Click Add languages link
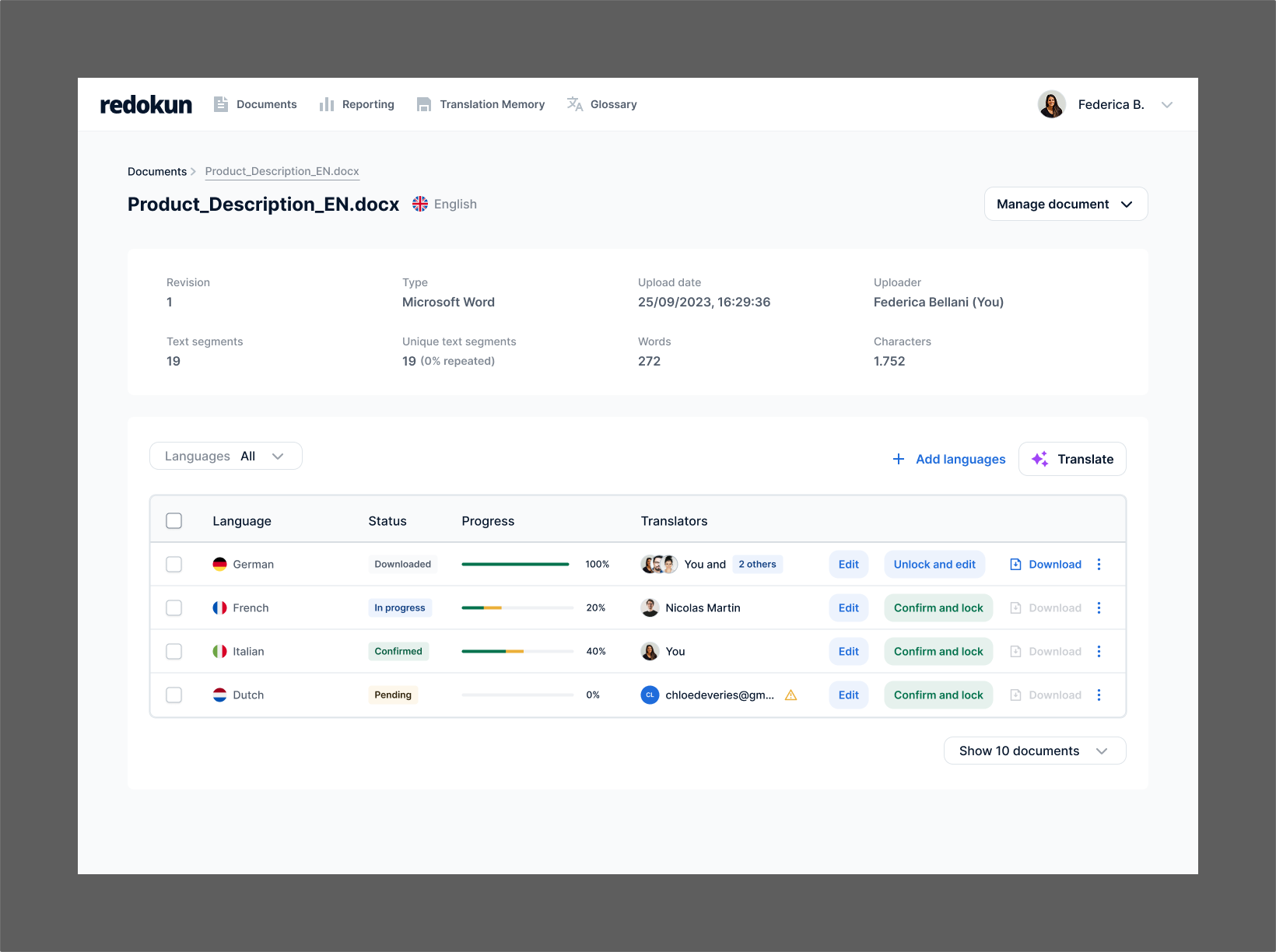1276x952 pixels. point(949,459)
